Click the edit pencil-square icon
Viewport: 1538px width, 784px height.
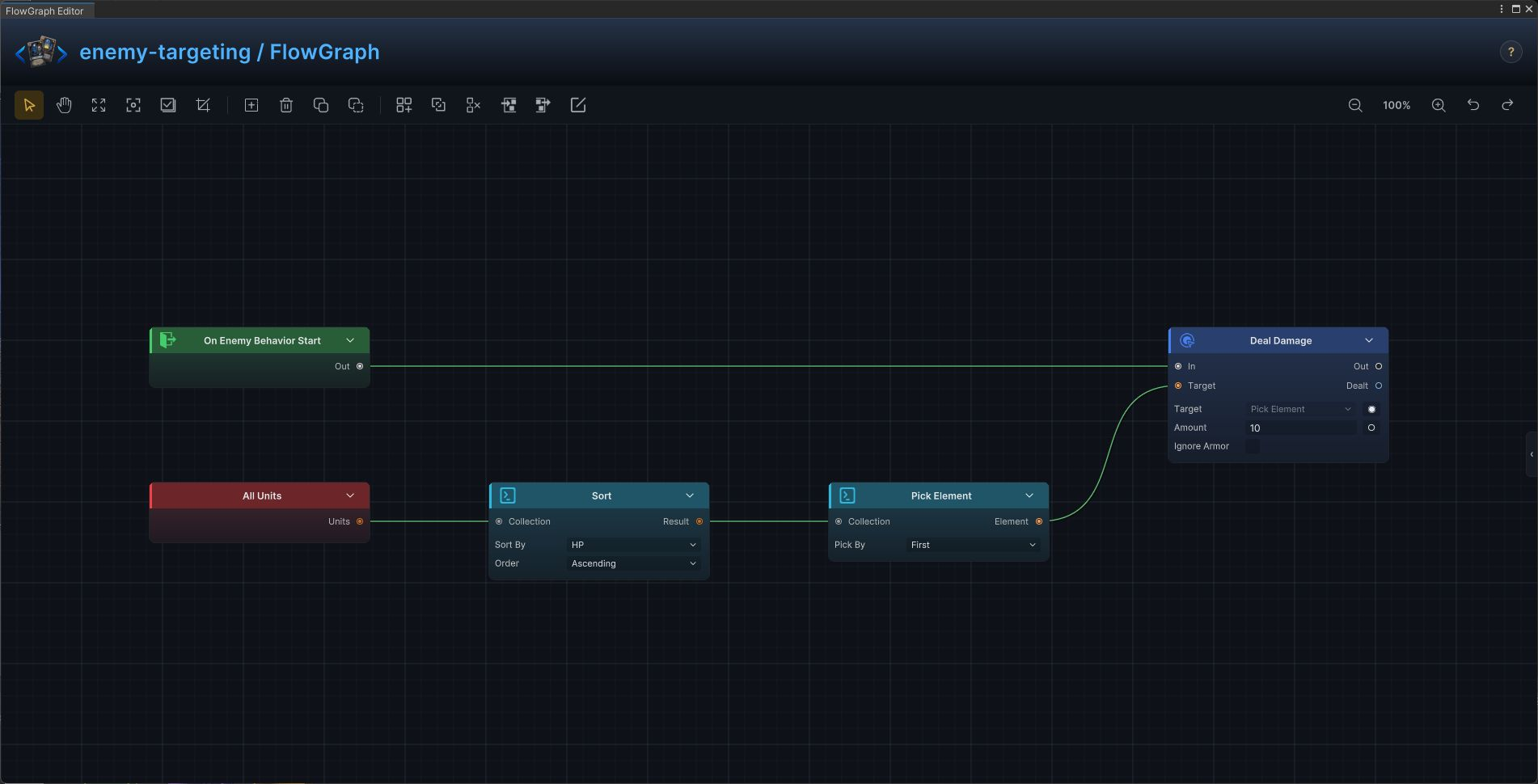click(x=578, y=105)
